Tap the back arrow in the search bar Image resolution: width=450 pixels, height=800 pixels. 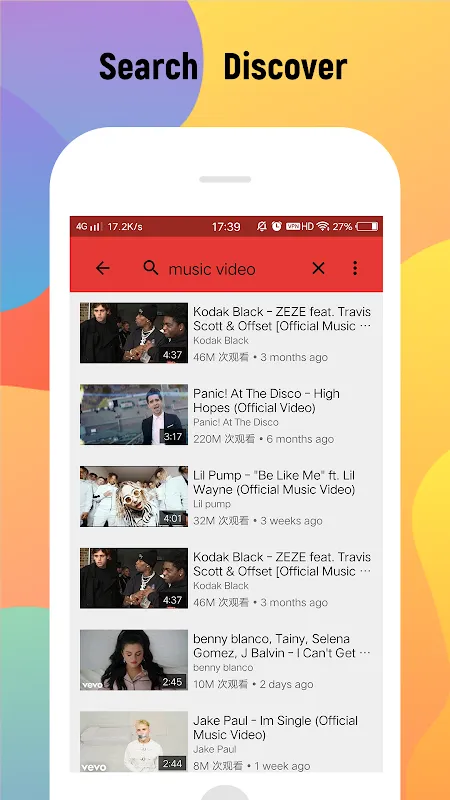point(103,268)
